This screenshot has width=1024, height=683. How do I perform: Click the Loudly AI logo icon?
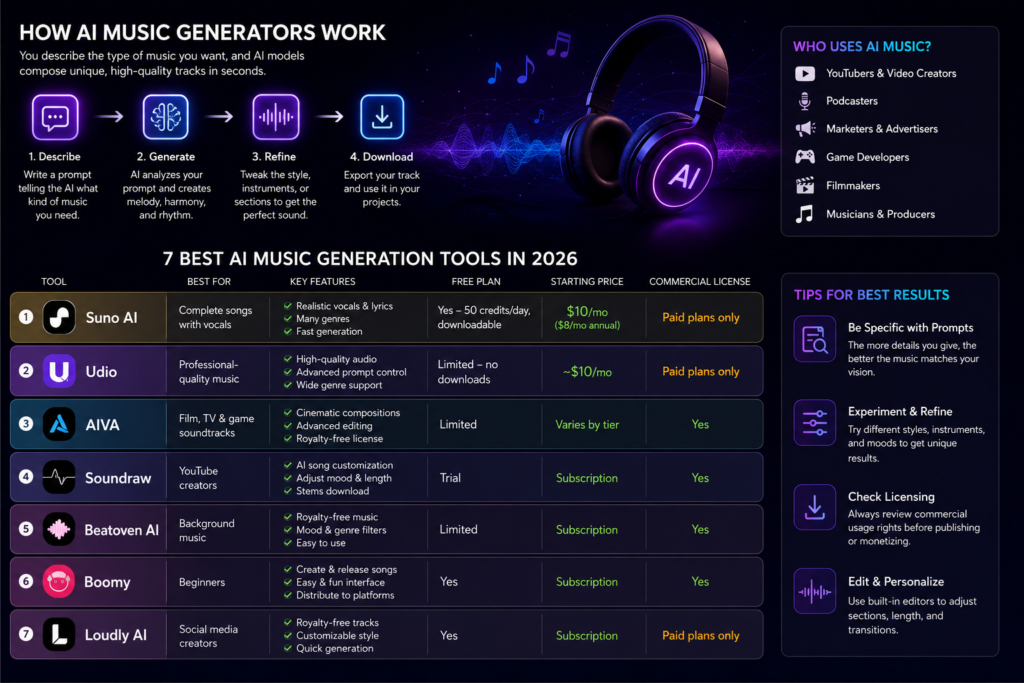pyautogui.click(x=59, y=635)
